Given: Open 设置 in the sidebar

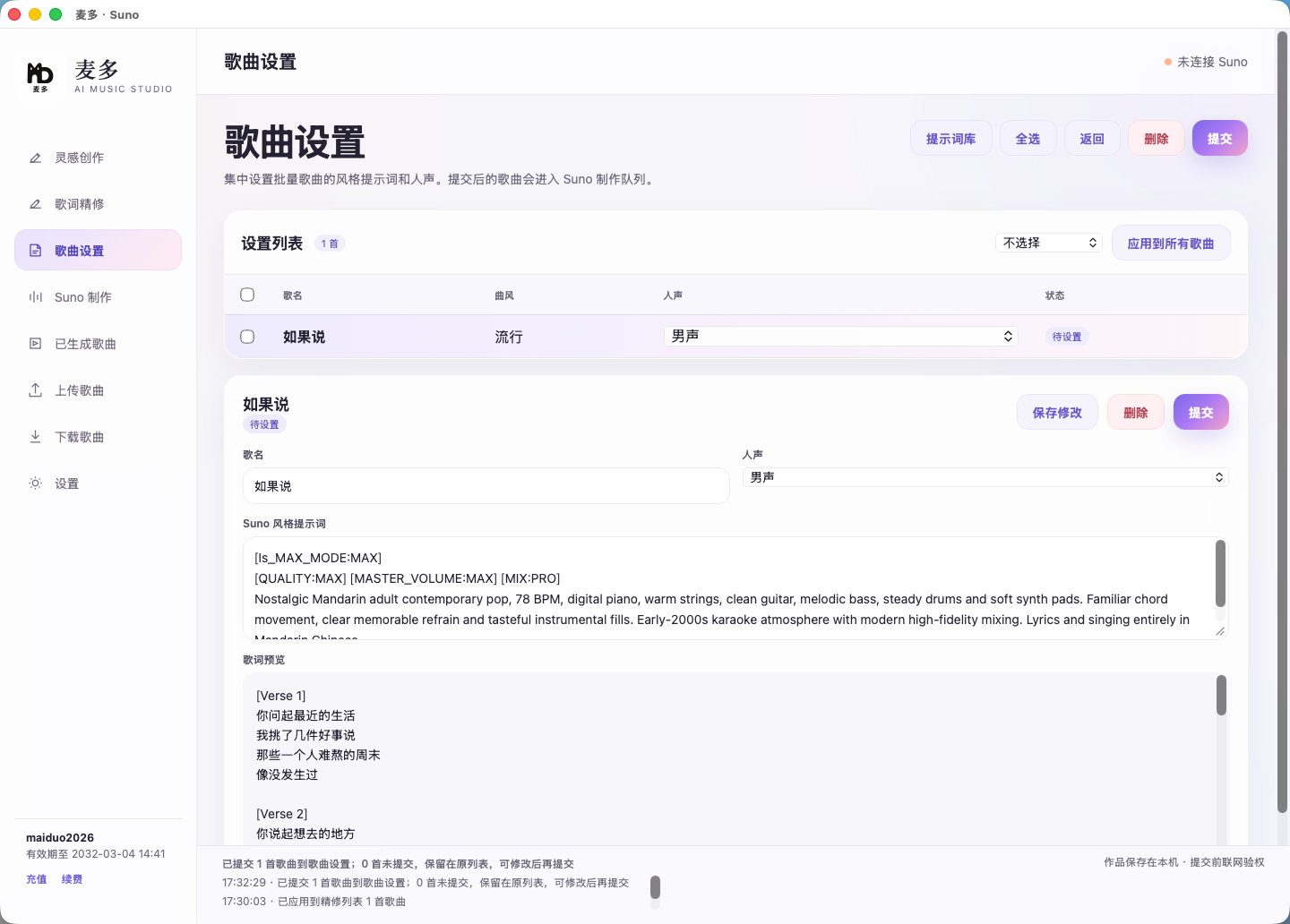Looking at the screenshot, I should [x=98, y=483].
